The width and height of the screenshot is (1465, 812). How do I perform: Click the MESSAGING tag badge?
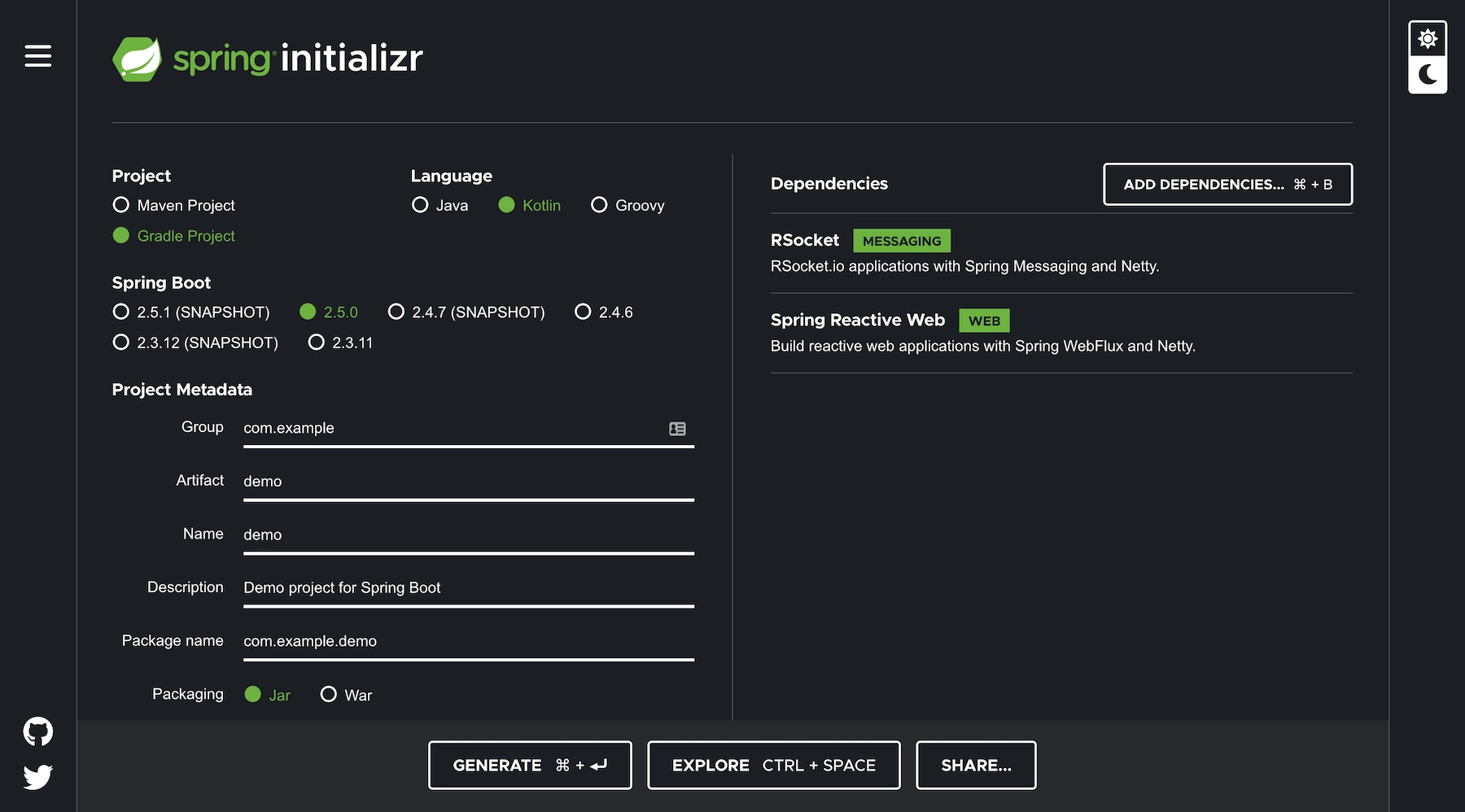pyautogui.click(x=902, y=241)
